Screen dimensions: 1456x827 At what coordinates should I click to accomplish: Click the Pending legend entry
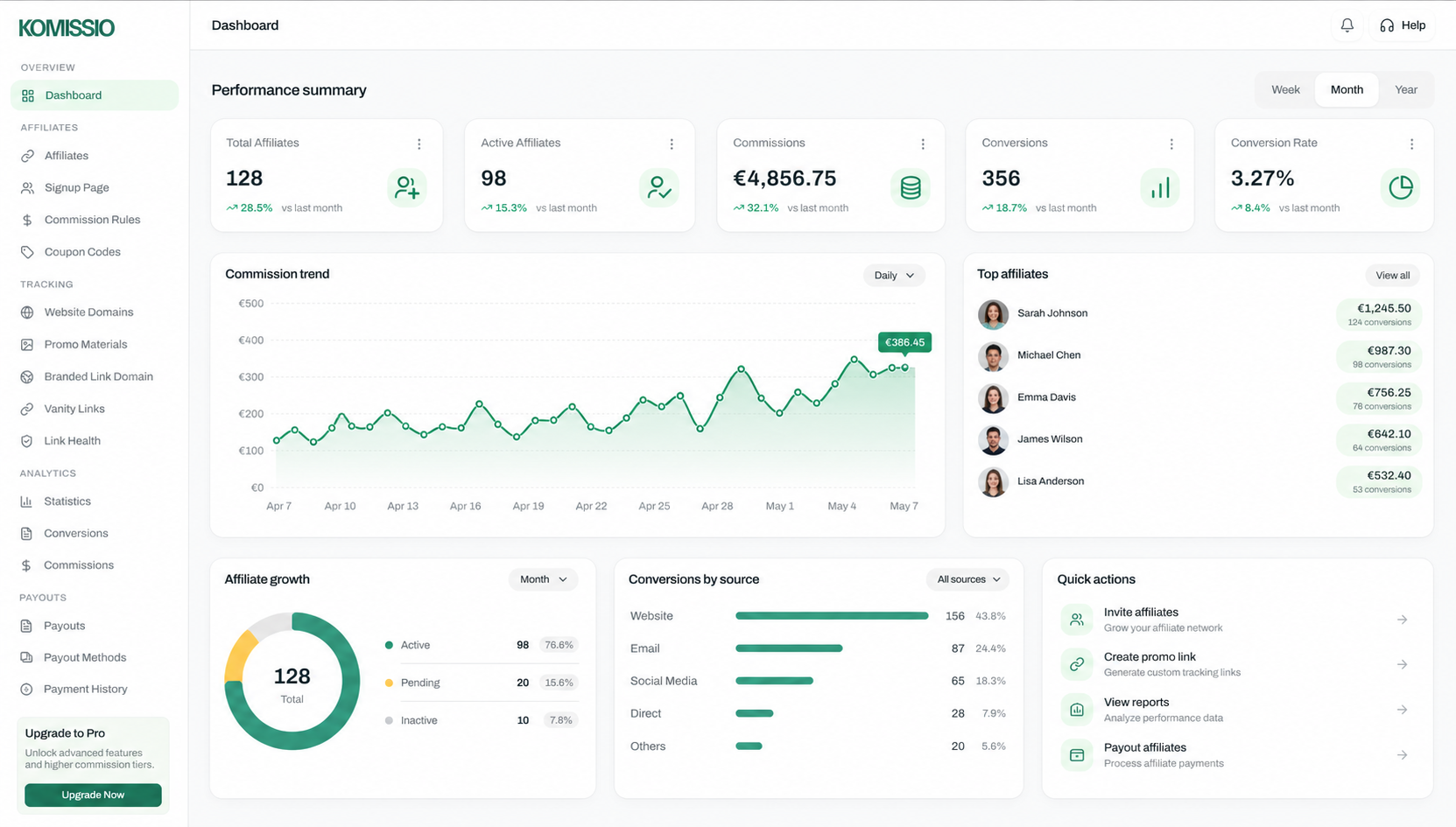point(481,683)
